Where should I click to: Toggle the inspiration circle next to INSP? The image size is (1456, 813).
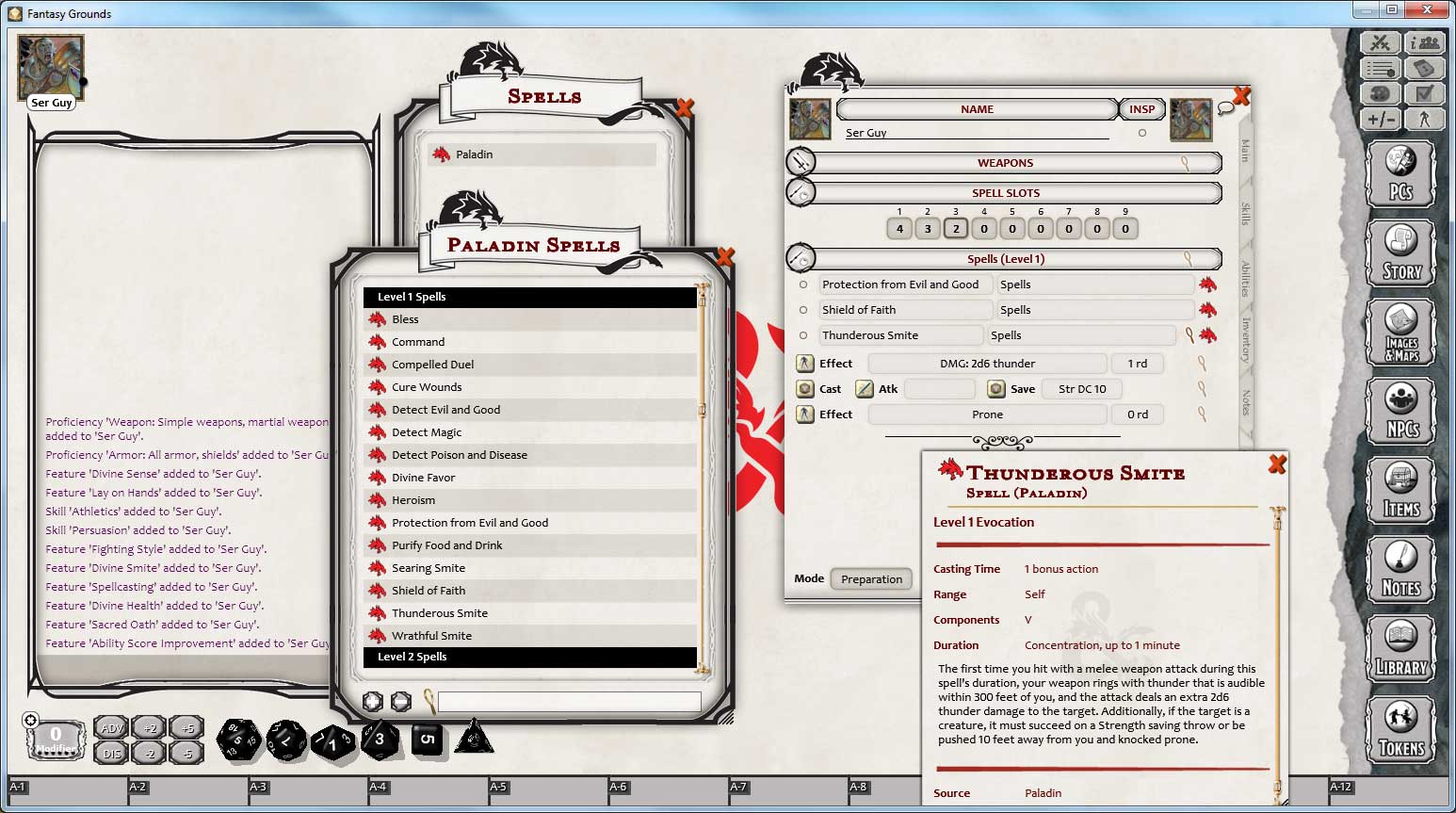[1141, 133]
